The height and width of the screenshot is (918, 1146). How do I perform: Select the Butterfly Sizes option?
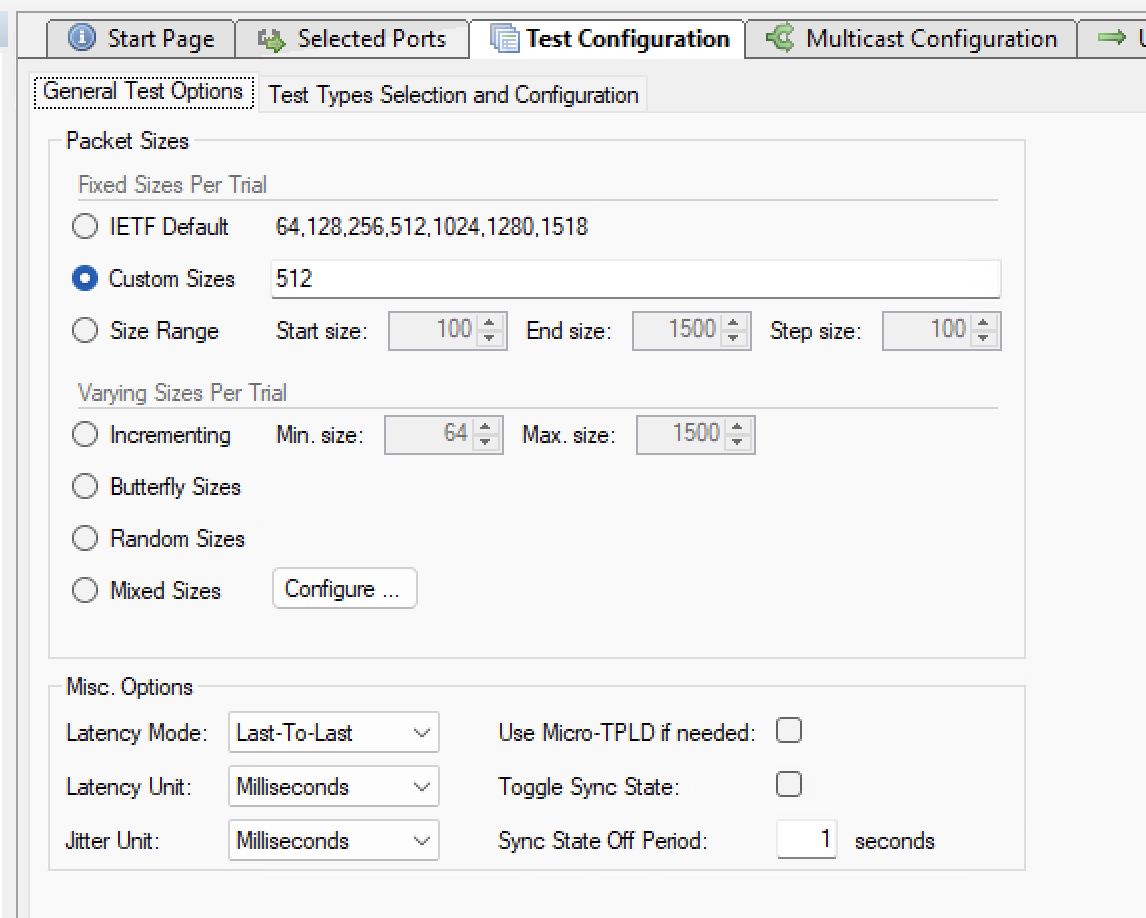tap(85, 487)
